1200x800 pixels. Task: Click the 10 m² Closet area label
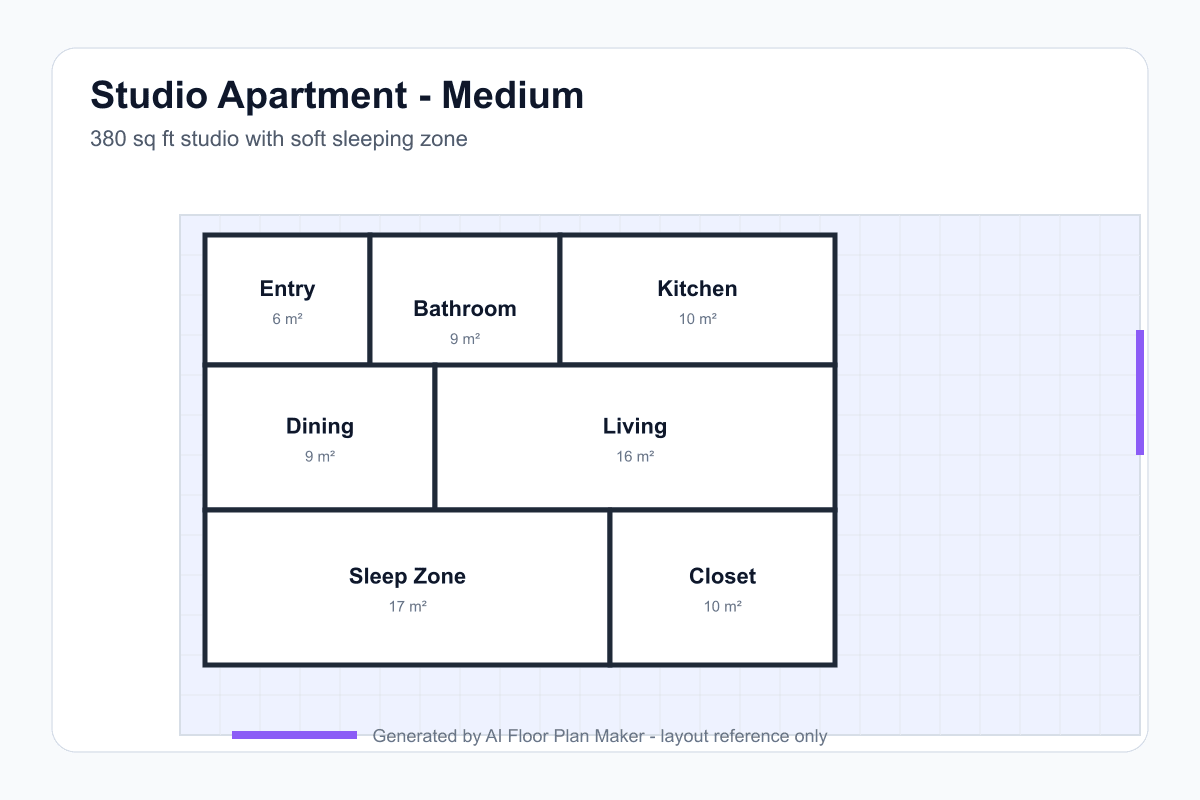coord(722,607)
